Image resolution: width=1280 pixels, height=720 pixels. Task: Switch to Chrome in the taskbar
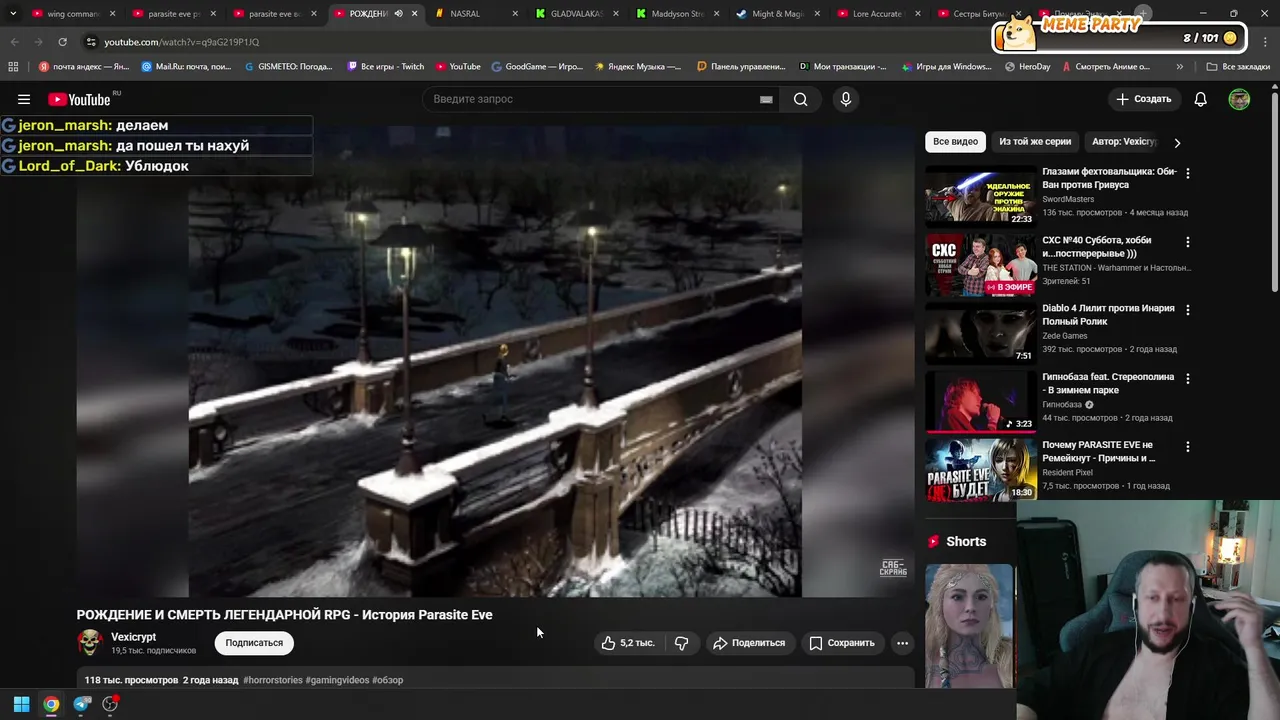pyautogui.click(x=51, y=704)
